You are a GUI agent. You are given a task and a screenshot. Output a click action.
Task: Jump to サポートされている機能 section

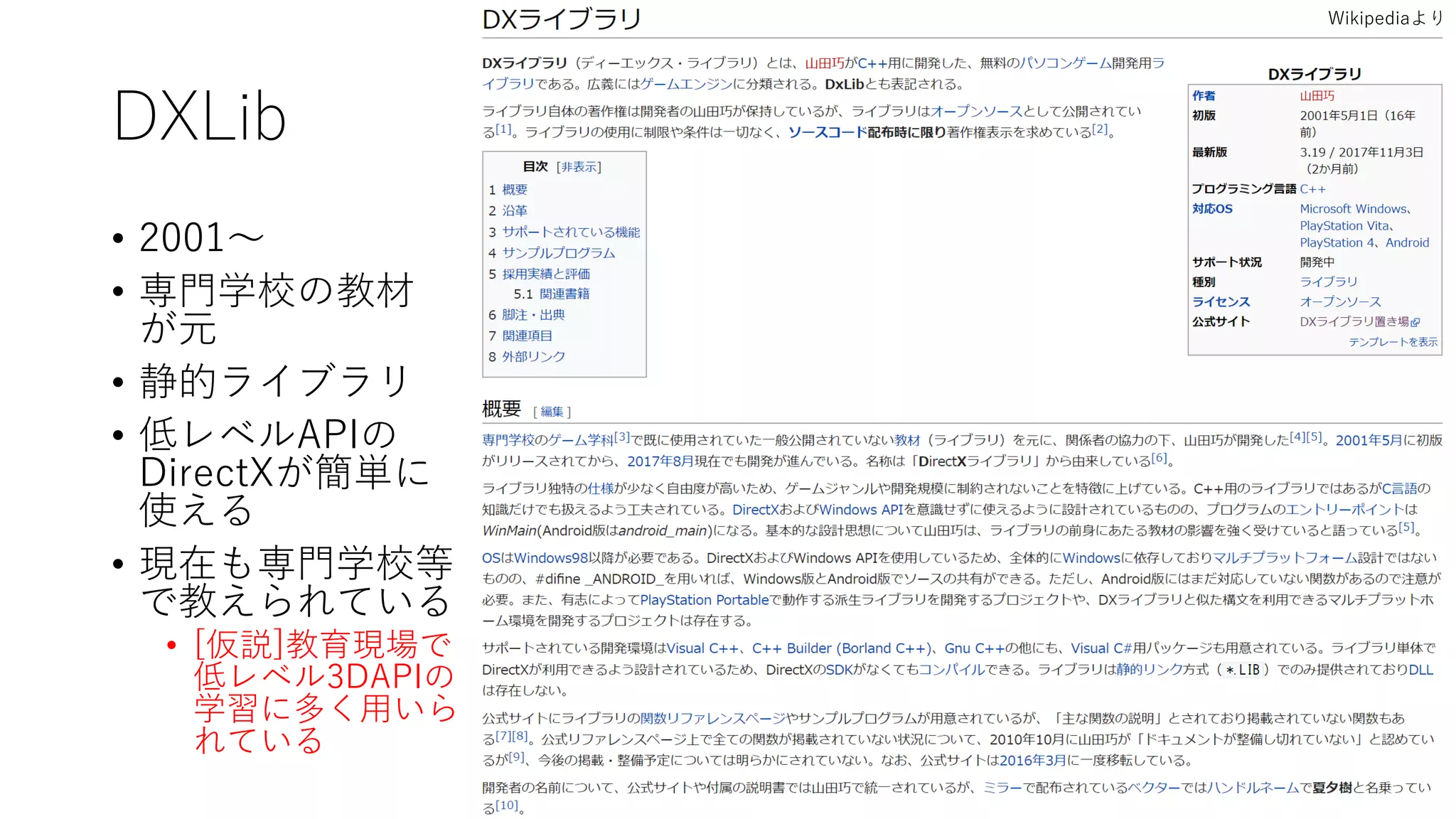click(x=571, y=232)
